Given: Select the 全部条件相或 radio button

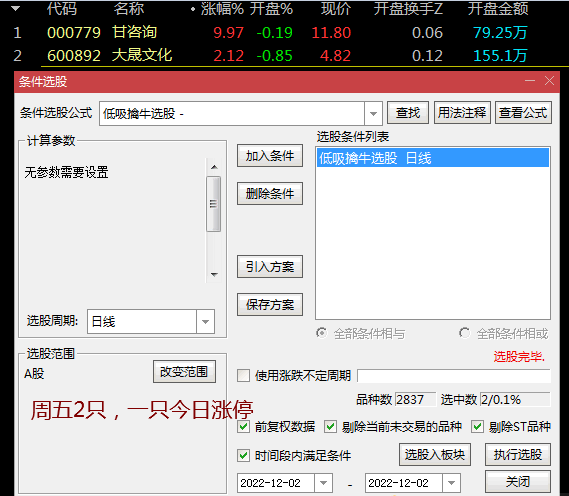Looking at the screenshot, I should 464,333.
